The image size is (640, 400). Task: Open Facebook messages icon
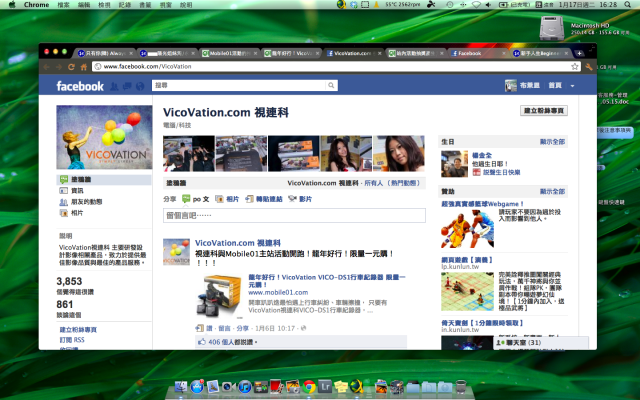tap(127, 86)
